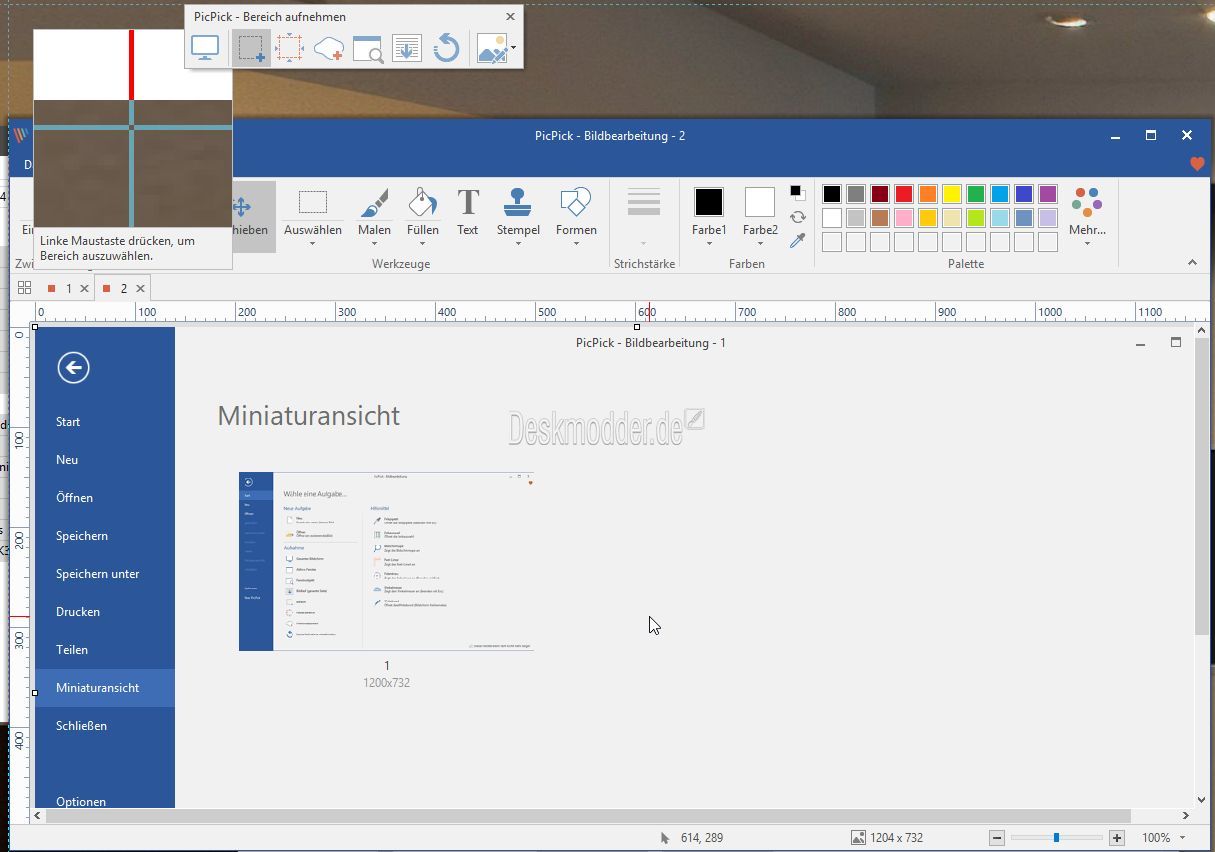1215x852 pixels.
Task: Activate the eyedropper color picker
Action: 797,241
